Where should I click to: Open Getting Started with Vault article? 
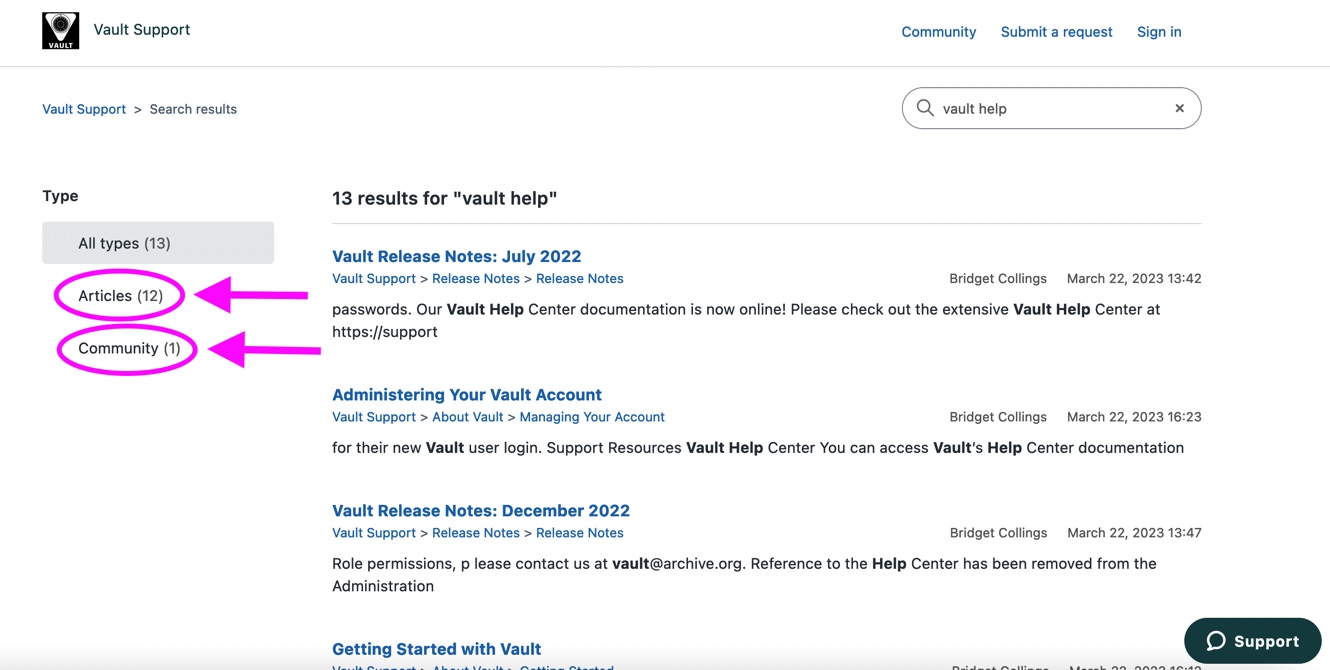436,649
